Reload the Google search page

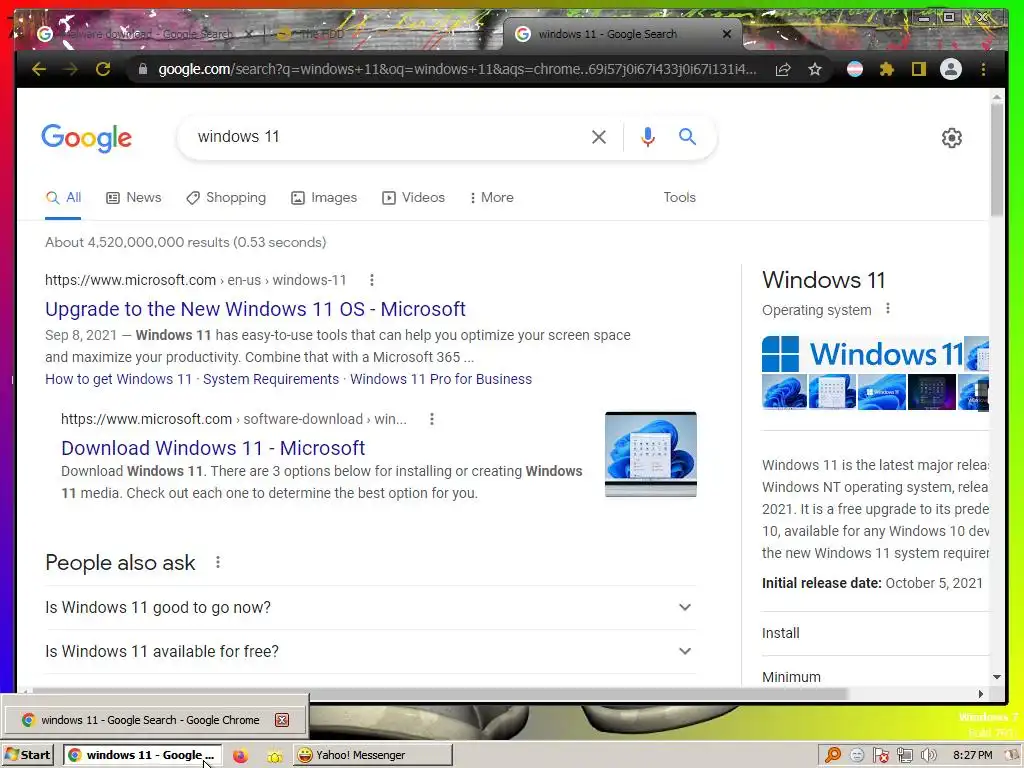pos(103,69)
